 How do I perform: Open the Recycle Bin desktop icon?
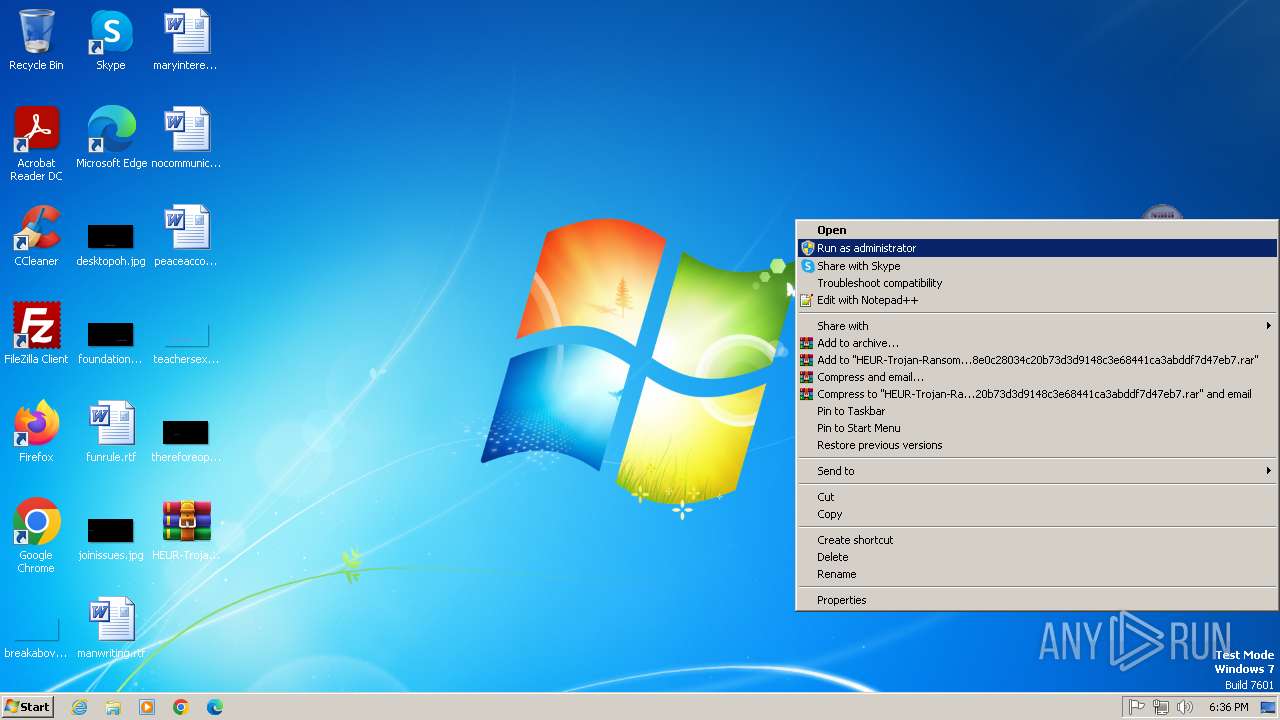click(36, 40)
